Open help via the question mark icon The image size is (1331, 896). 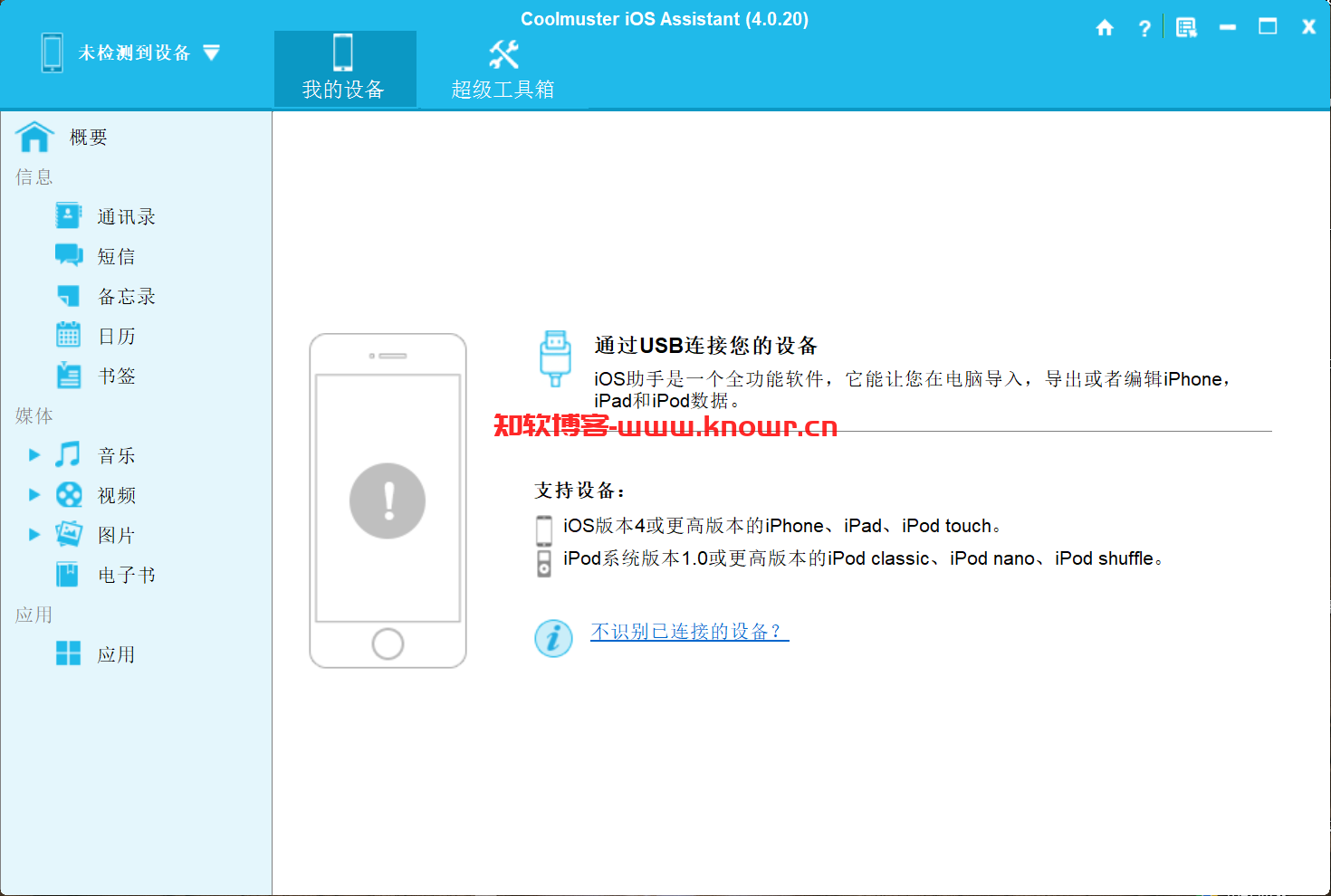click(x=1144, y=29)
